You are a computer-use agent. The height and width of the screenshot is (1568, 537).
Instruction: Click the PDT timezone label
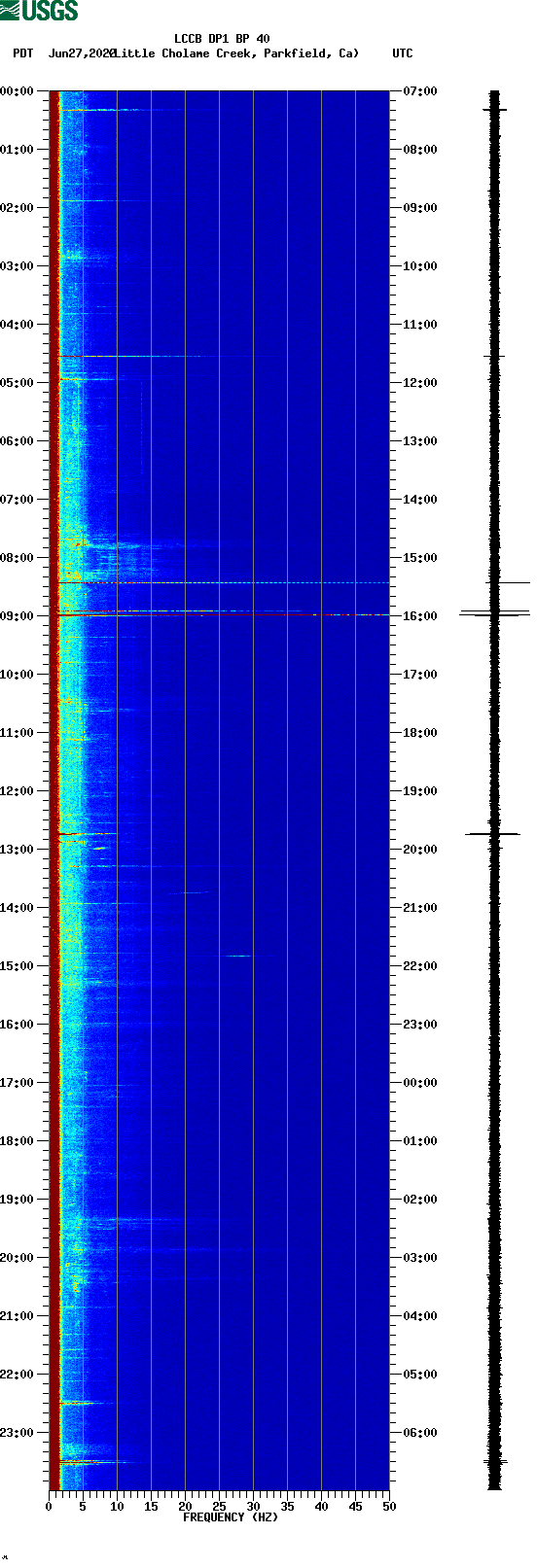(x=23, y=53)
